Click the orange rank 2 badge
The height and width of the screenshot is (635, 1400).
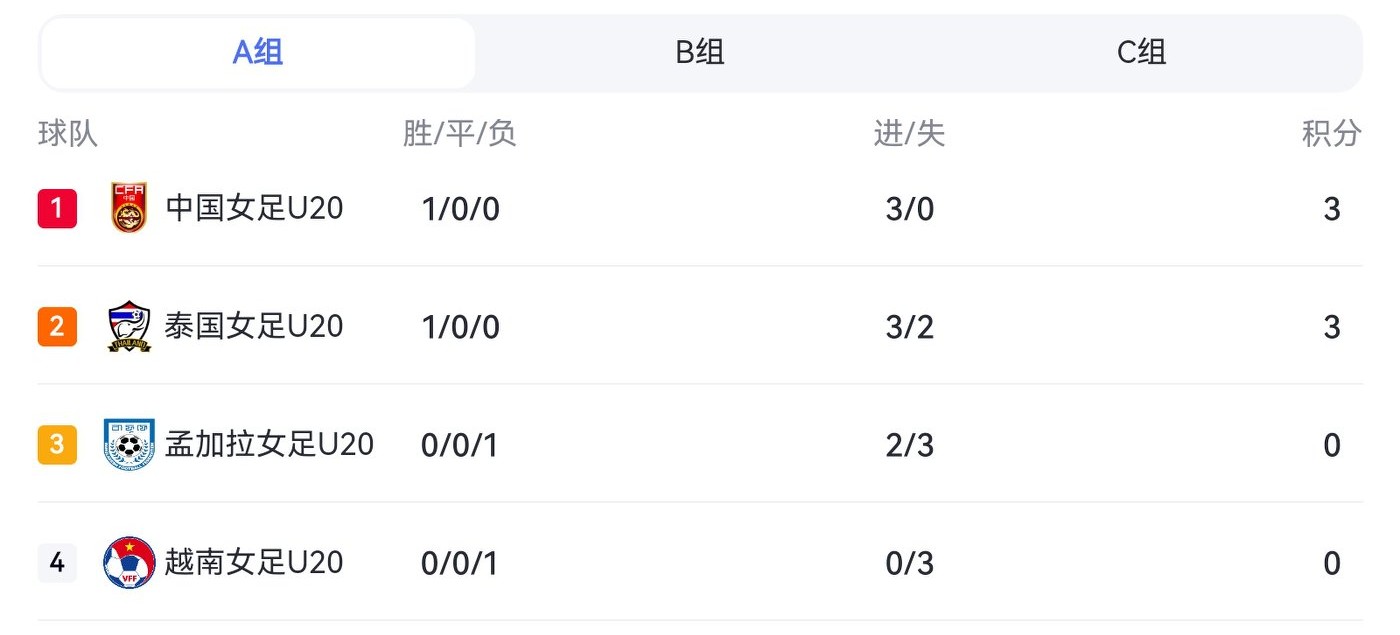[x=57, y=326]
